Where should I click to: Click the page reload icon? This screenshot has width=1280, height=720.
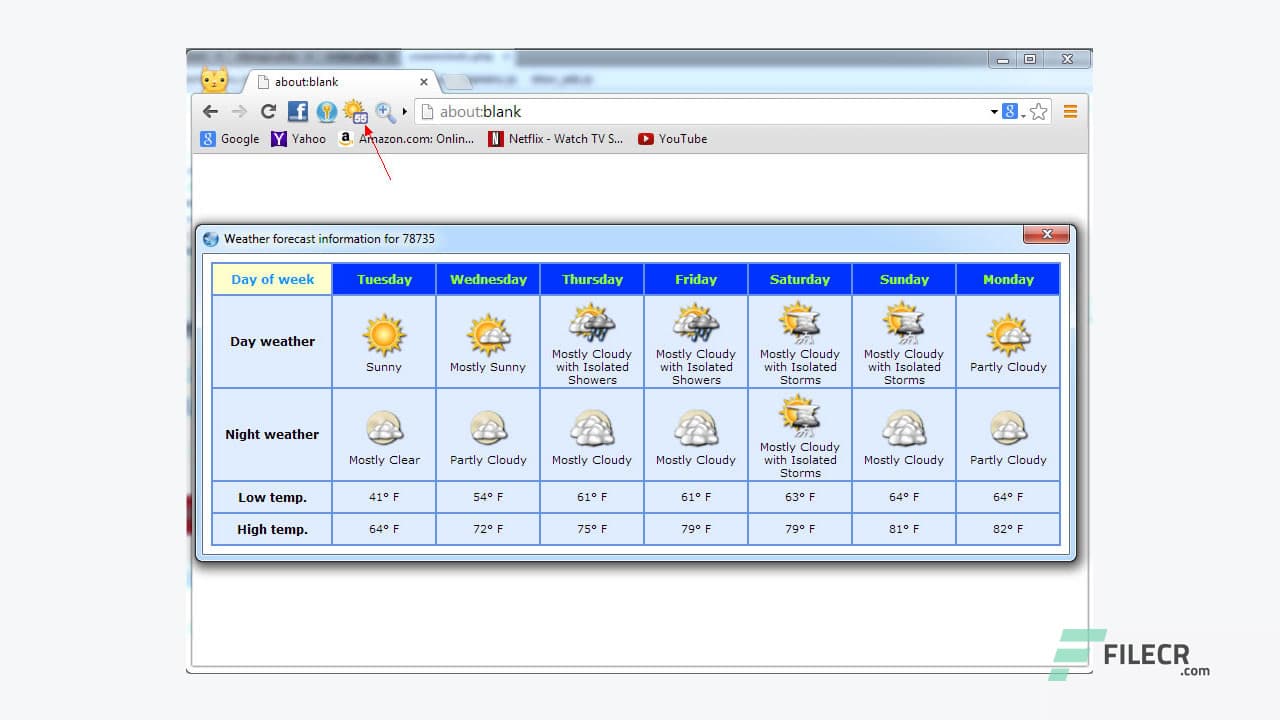pyautogui.click(x=267, y=112)
